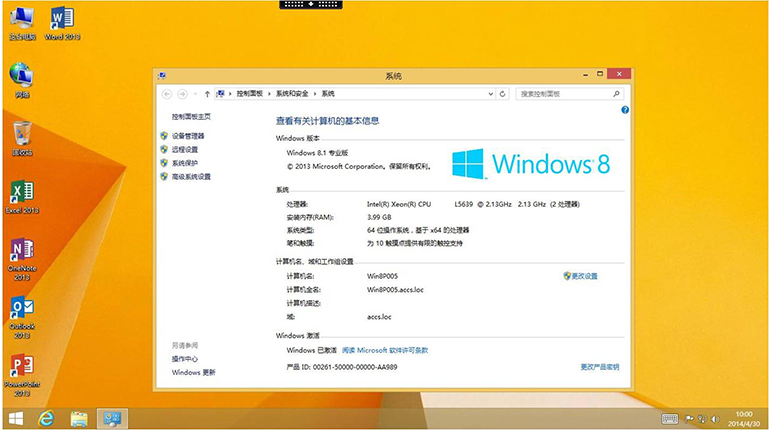Click 阅读 Microsoft 软件许可条款 link
Screen dimensions: 770x430
click(x=385, y=350)
